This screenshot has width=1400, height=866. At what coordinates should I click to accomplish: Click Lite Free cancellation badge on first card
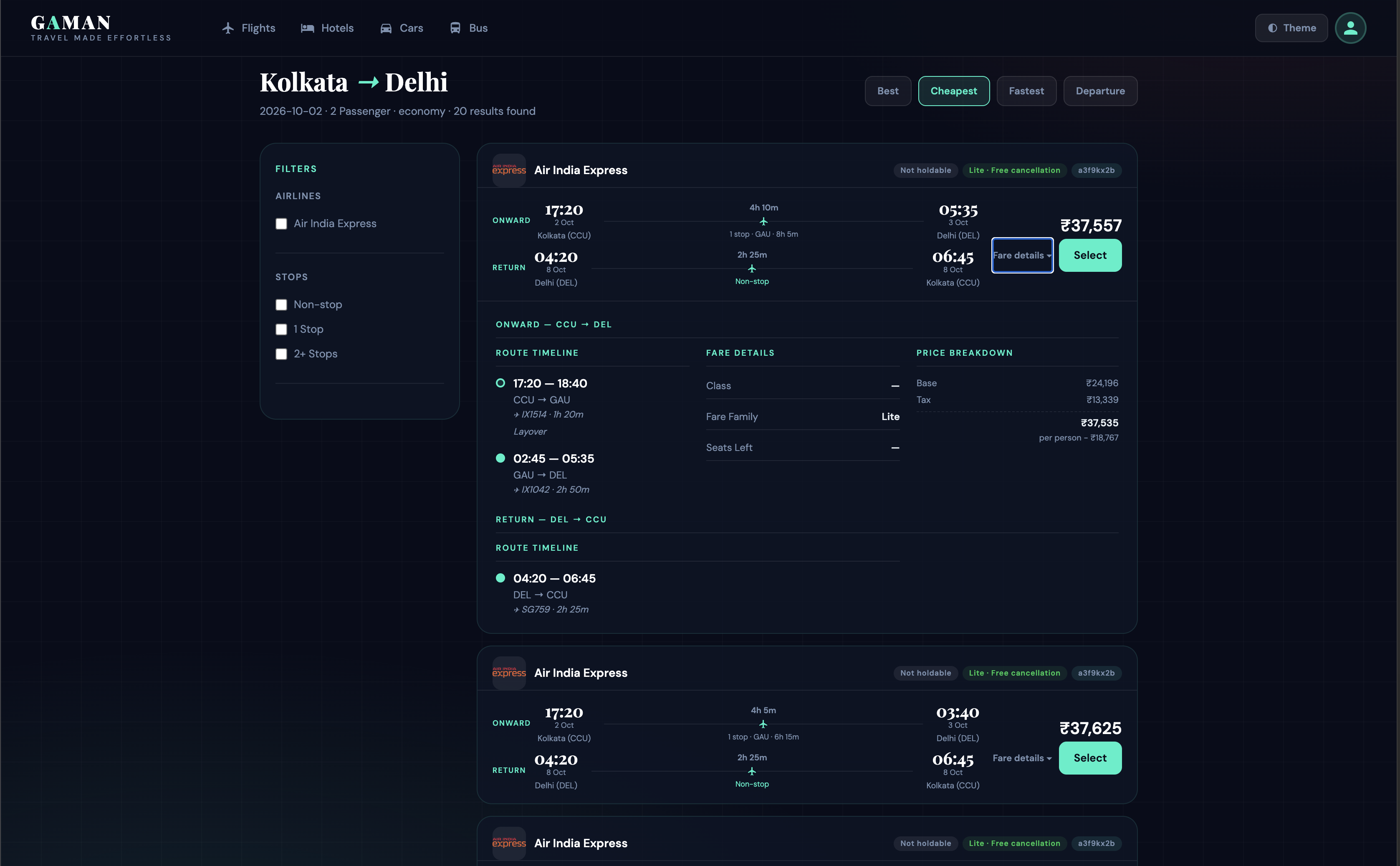1014,170
